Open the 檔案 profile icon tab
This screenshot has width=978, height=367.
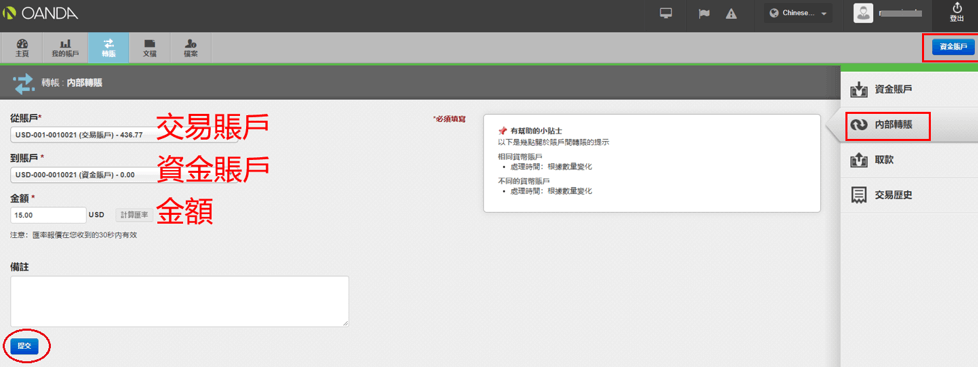click(x=191, y=47)
